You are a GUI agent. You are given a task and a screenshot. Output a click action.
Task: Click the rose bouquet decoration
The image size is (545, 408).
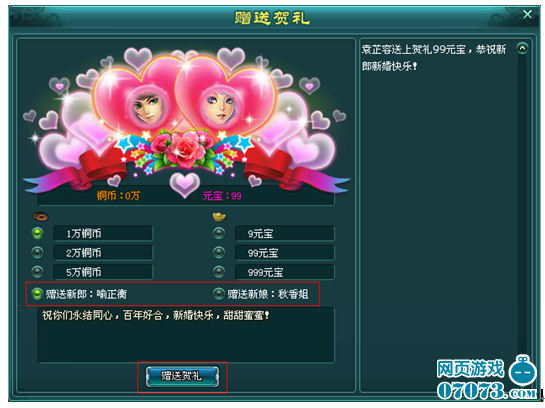pyautogui.click(x=185, y=150)
